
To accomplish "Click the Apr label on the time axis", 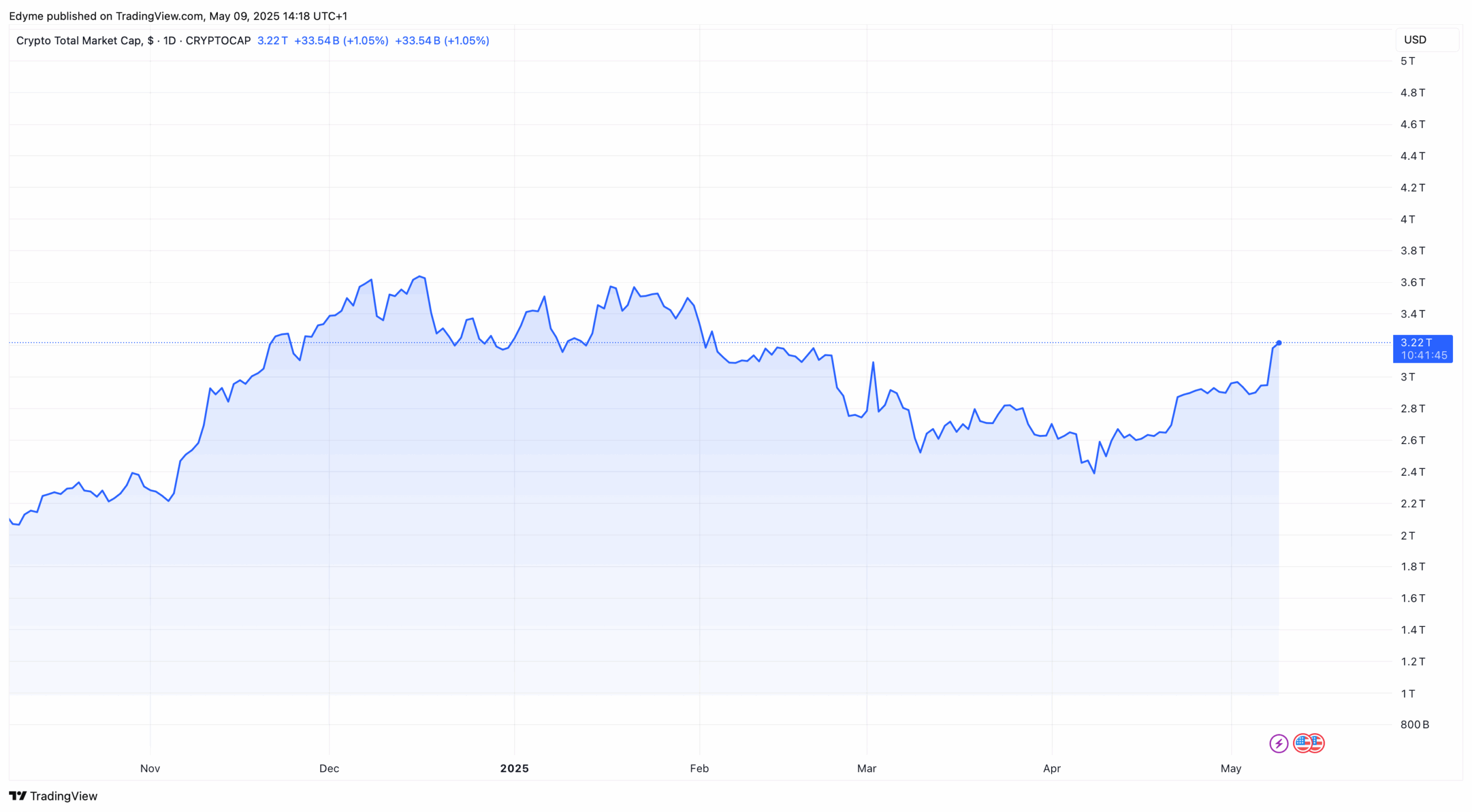I will click(1052, 768).
